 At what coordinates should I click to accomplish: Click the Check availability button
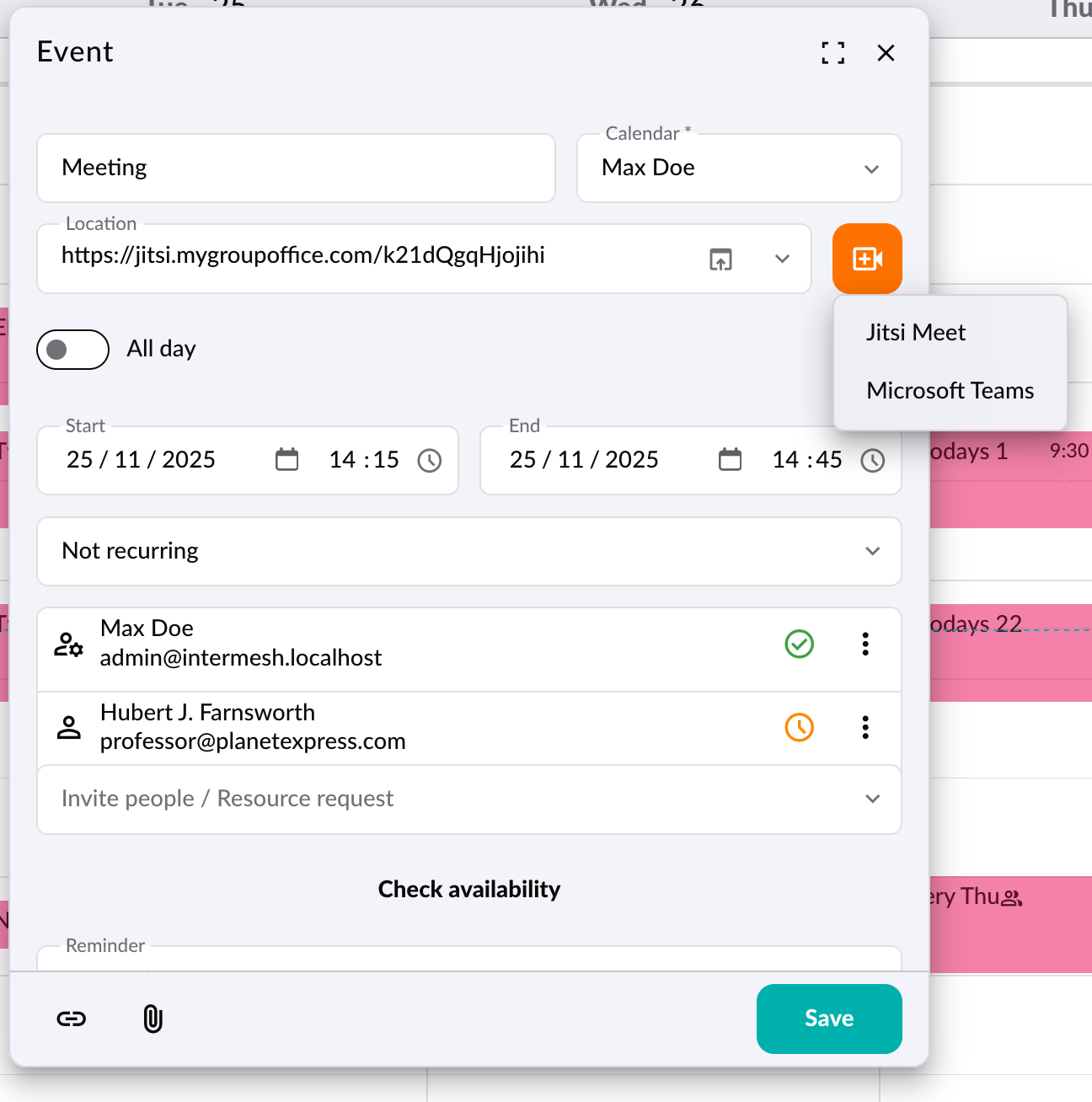[468, 890]
